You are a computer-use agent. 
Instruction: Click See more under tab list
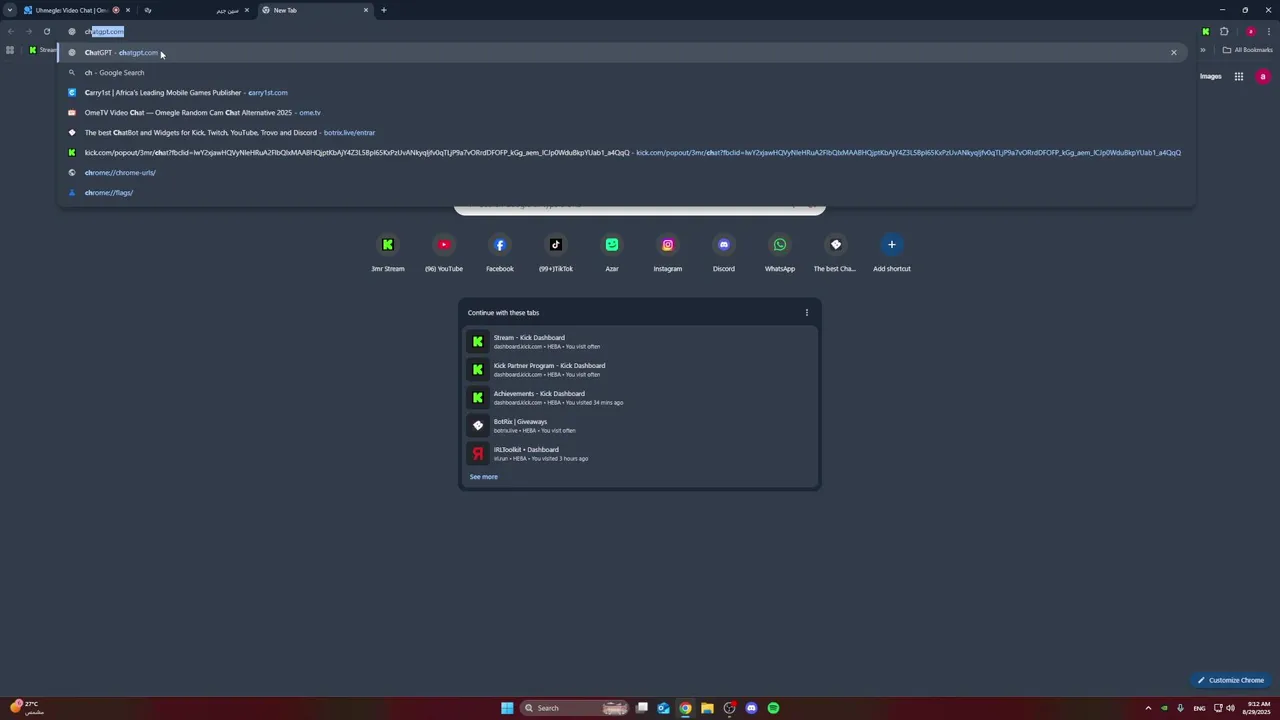[483, 477]
